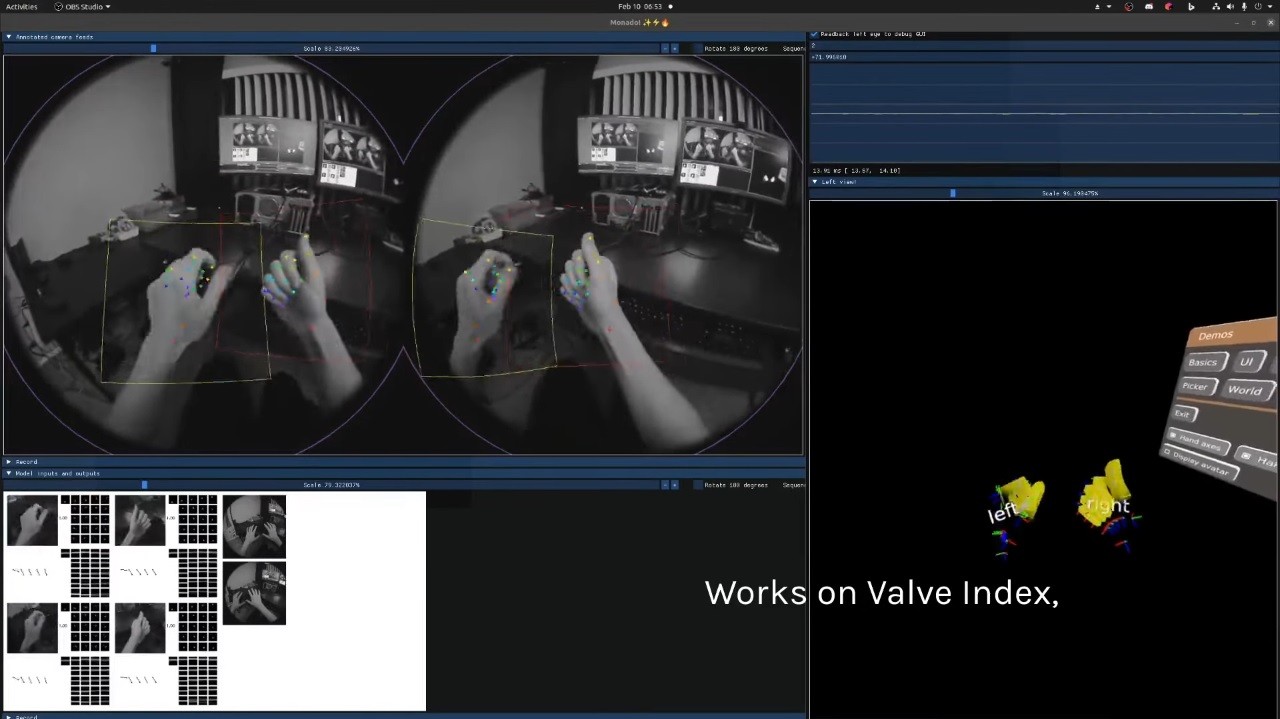Click the Discord tray icon
The image size is (1280, 719).
1148,7
